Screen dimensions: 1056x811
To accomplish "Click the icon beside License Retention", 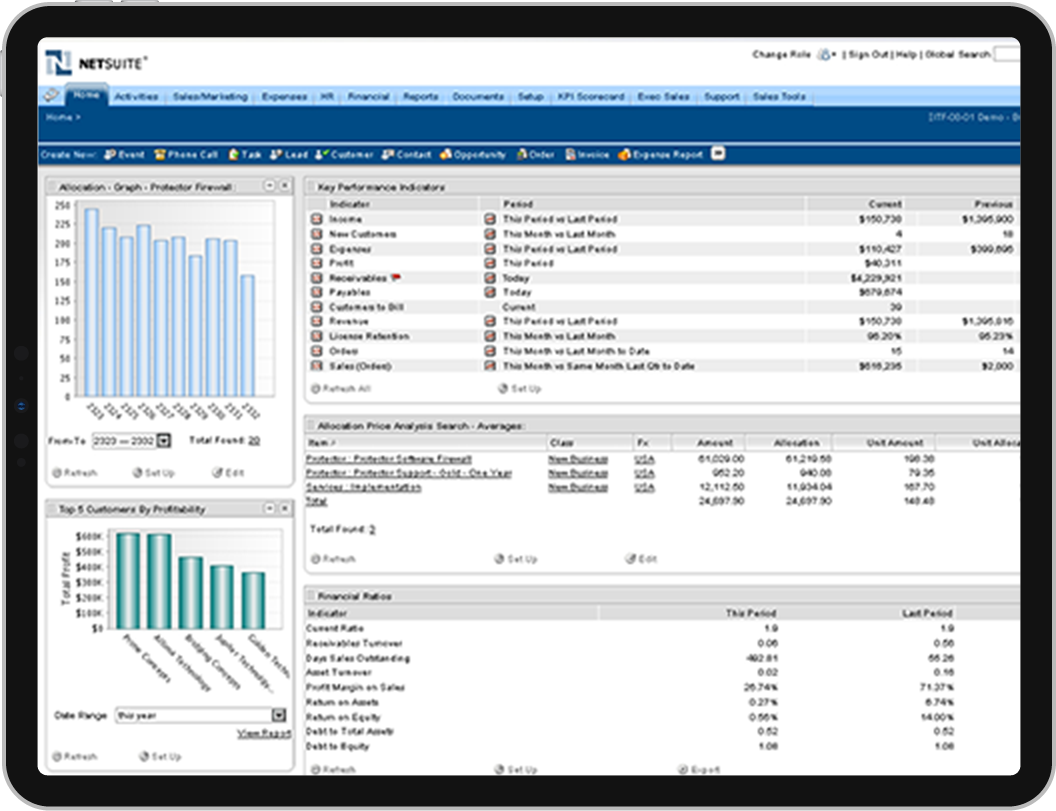I will tap(317, 336).
